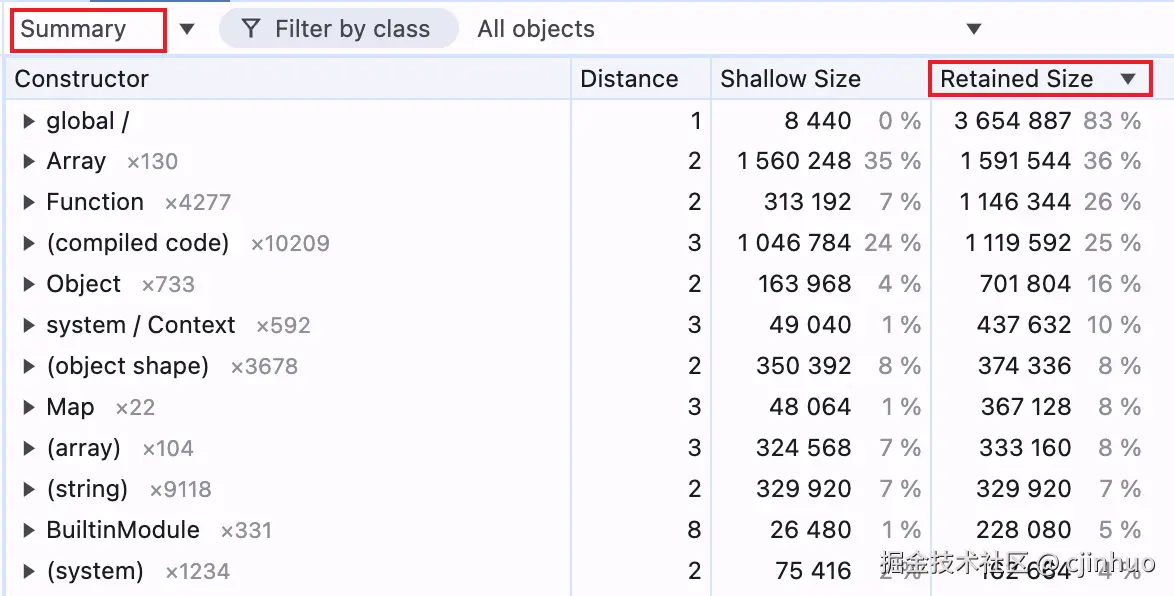Screen dimensions: 1174x596
Task: Sort by Shallow Size column header
Action: click(790, 79)
